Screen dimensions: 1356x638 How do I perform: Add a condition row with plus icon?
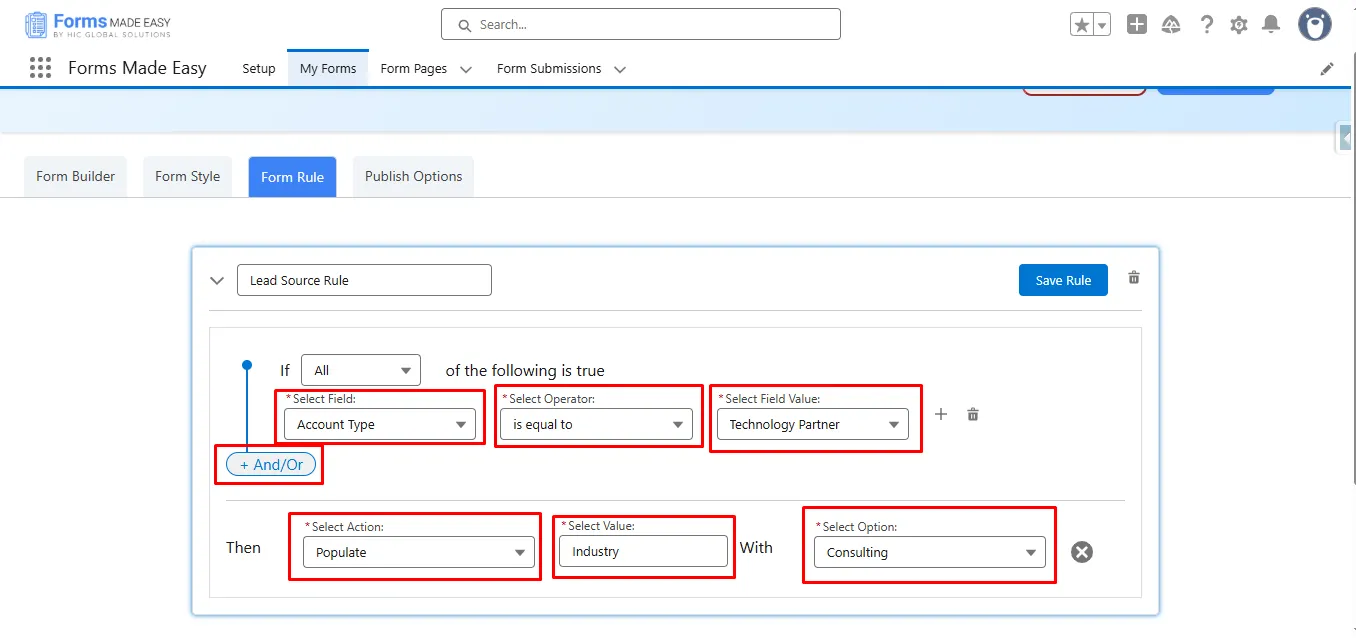(x=940, y=414)
